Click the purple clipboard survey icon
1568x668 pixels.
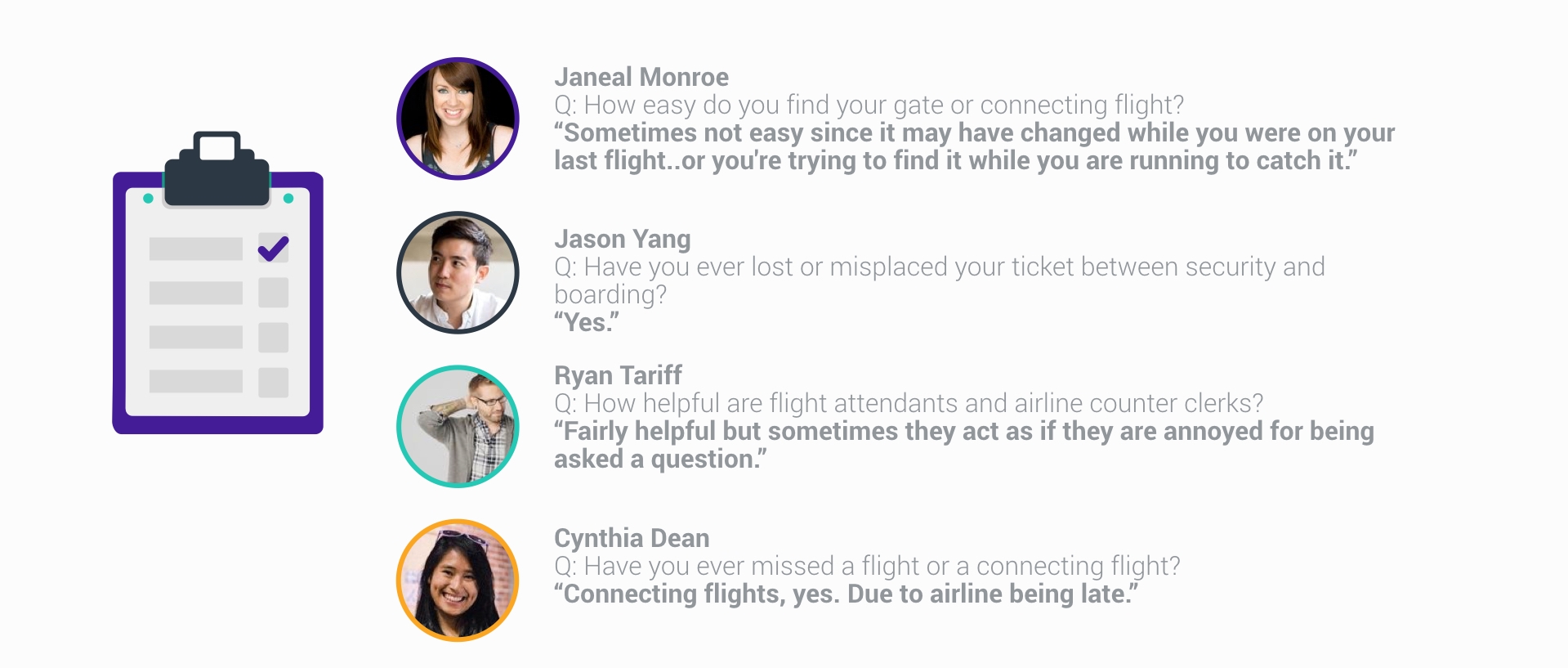point(217,283)
